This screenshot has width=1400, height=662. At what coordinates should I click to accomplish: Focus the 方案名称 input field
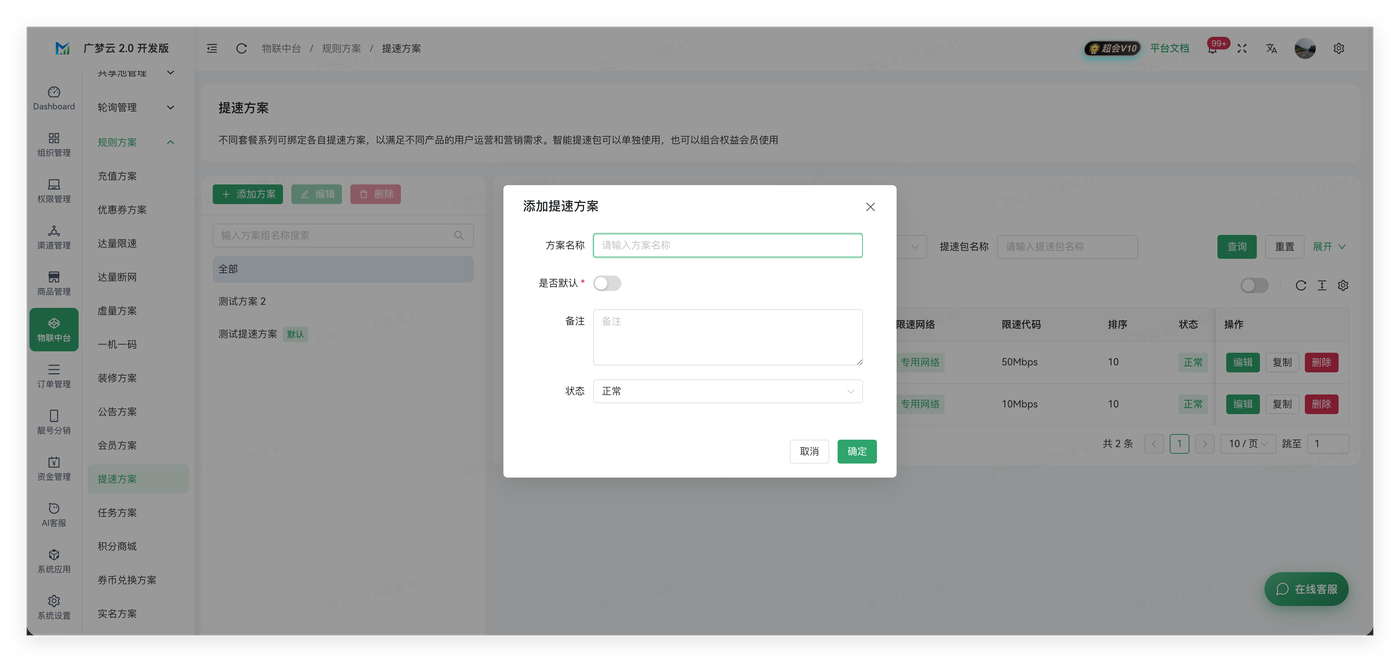click(x=728, y=245)
